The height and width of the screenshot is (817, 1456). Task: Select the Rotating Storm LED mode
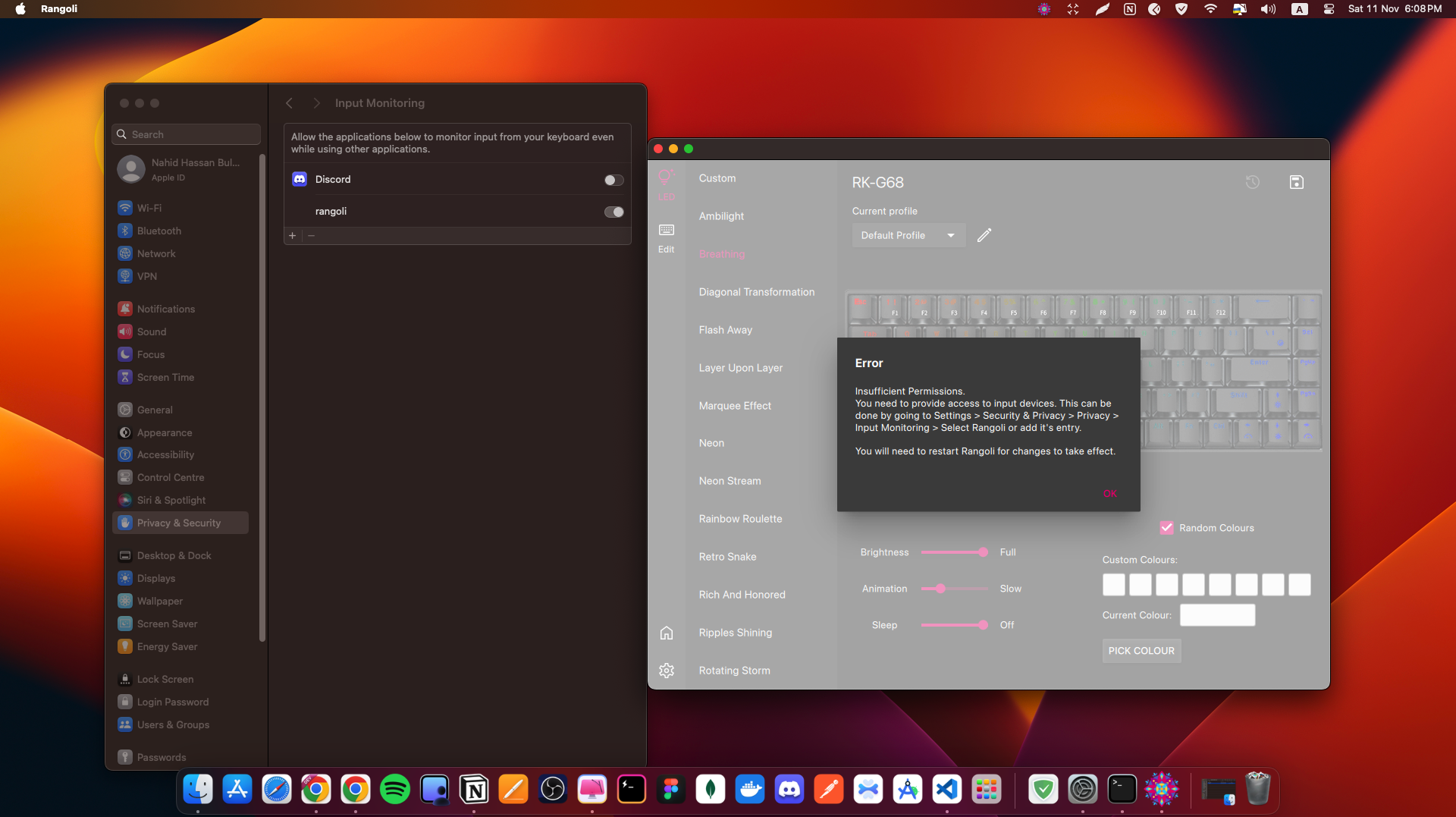tap(734, 671)
